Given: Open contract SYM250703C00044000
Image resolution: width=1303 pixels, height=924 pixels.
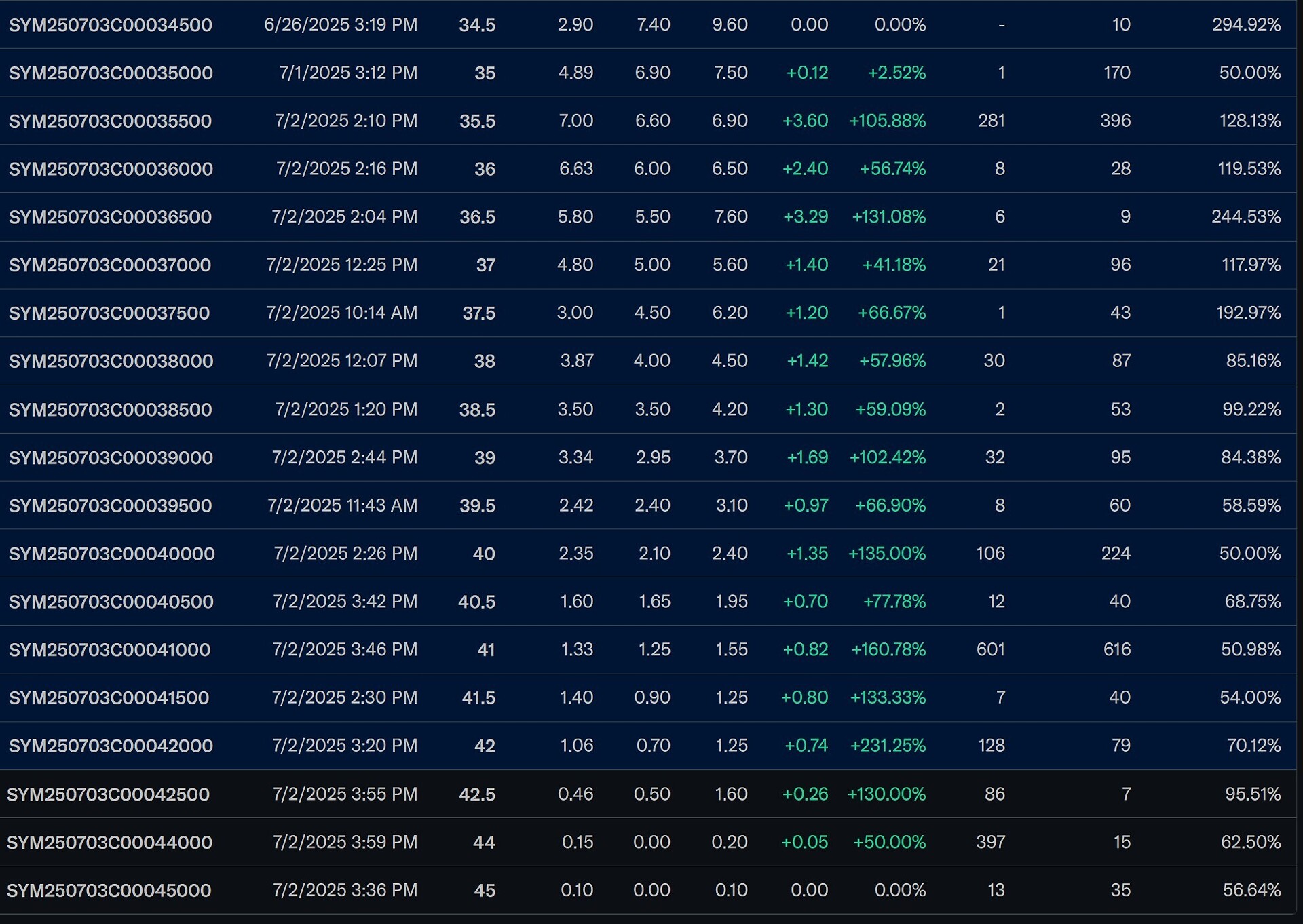Looking at the screenshot, I should [109, 843].
